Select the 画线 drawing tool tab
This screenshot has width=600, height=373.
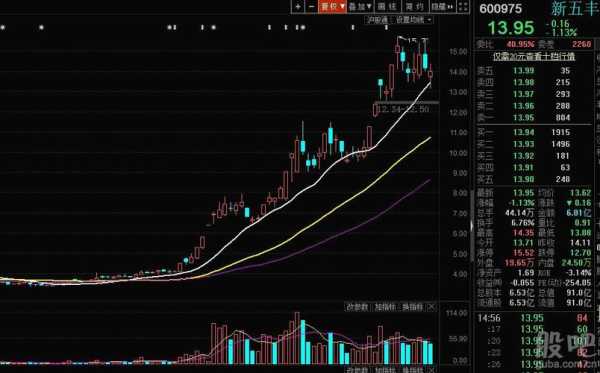(387, 7)
